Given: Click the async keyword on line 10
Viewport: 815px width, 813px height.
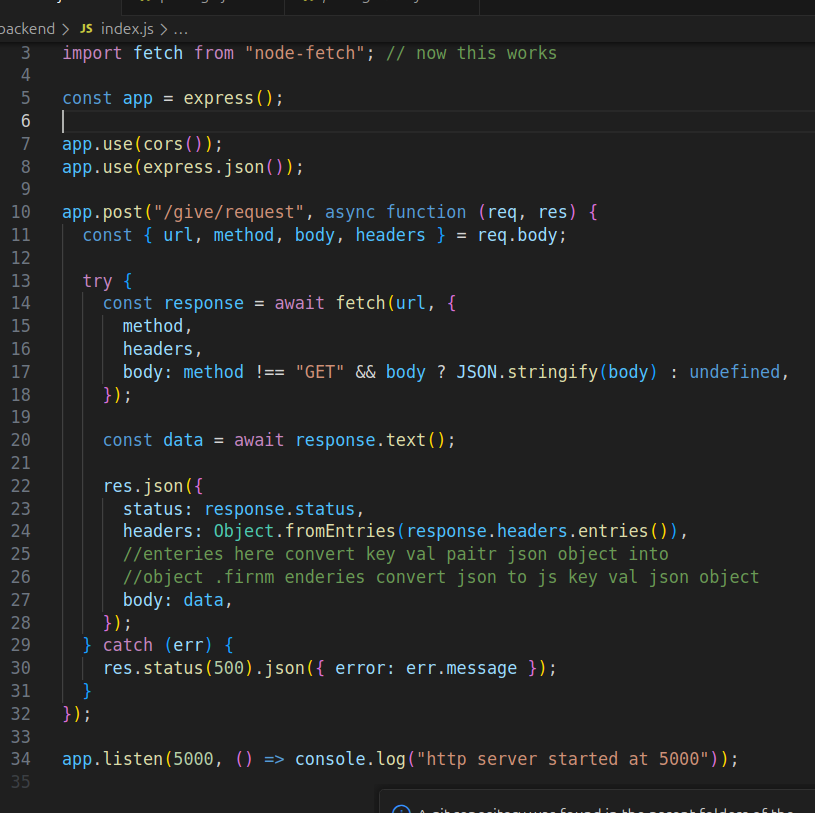Looking at the screenshot, I should [350, 212].
